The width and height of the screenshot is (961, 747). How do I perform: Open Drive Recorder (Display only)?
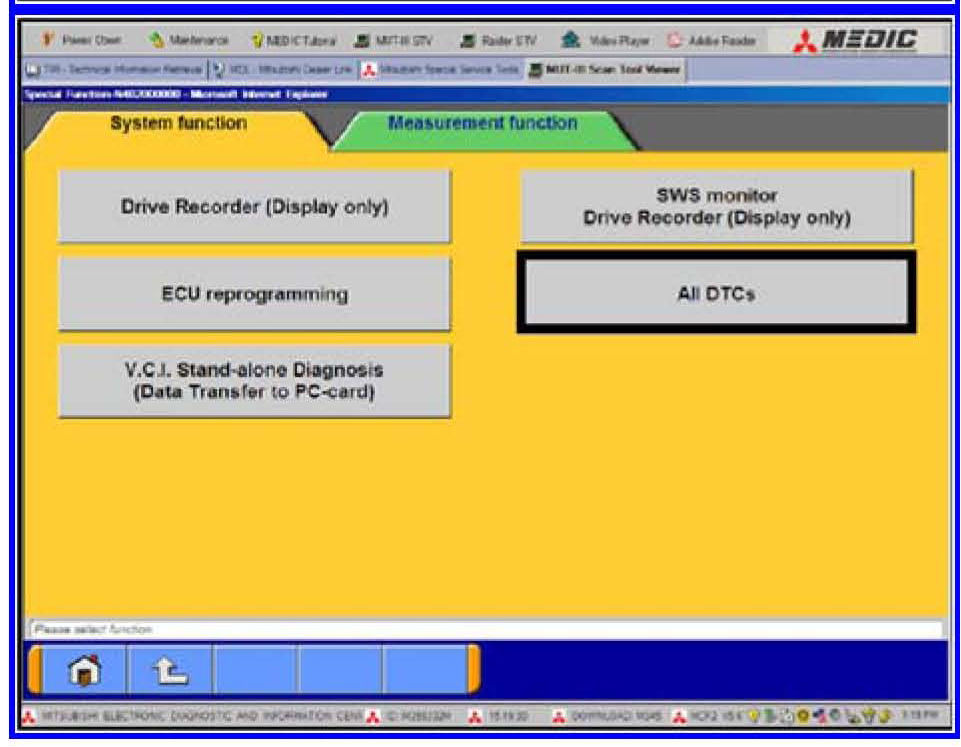(x=254, y=207)
